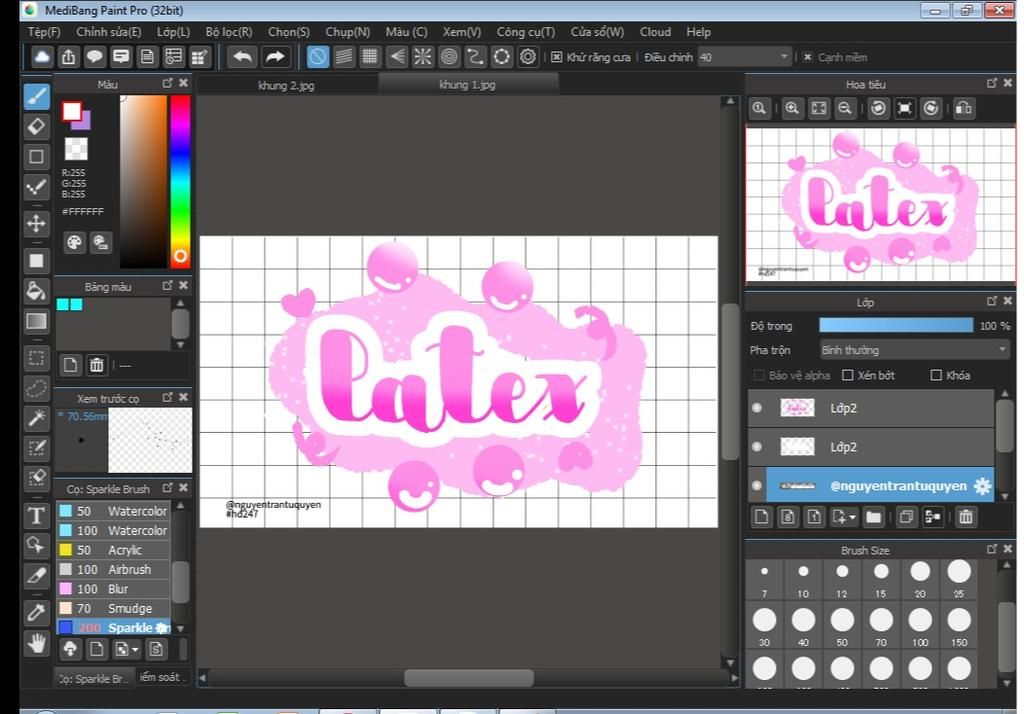The height and width of the screenshot is (714, 1024).
Task: Toggle the Khử răng cưa checkbox
Action: coord(556,57)
